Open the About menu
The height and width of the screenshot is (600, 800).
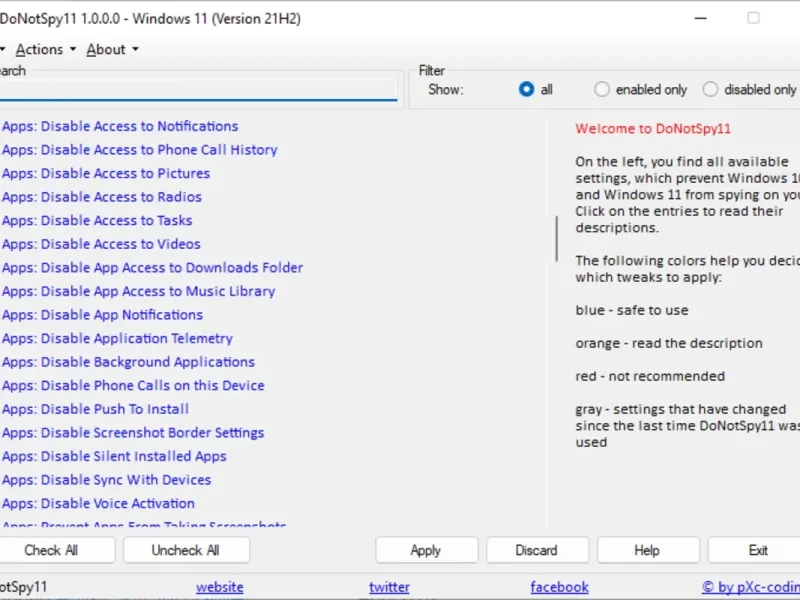pos(112,49)
